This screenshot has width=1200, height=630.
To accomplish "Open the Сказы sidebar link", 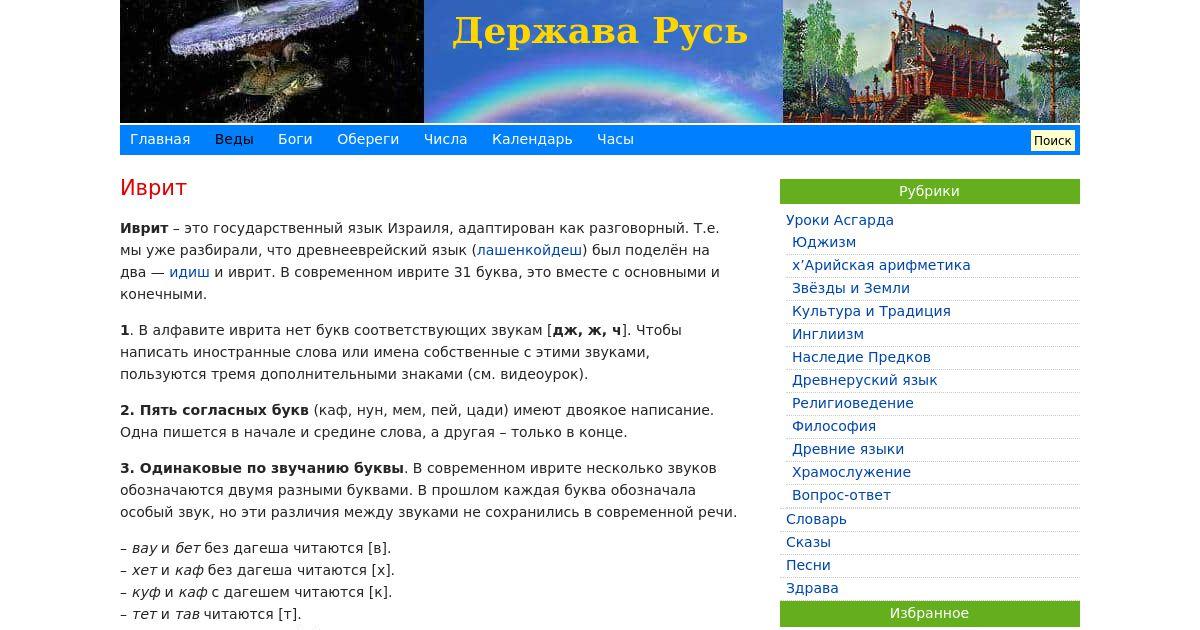I will pyautogui.click(x=808, y=542).
